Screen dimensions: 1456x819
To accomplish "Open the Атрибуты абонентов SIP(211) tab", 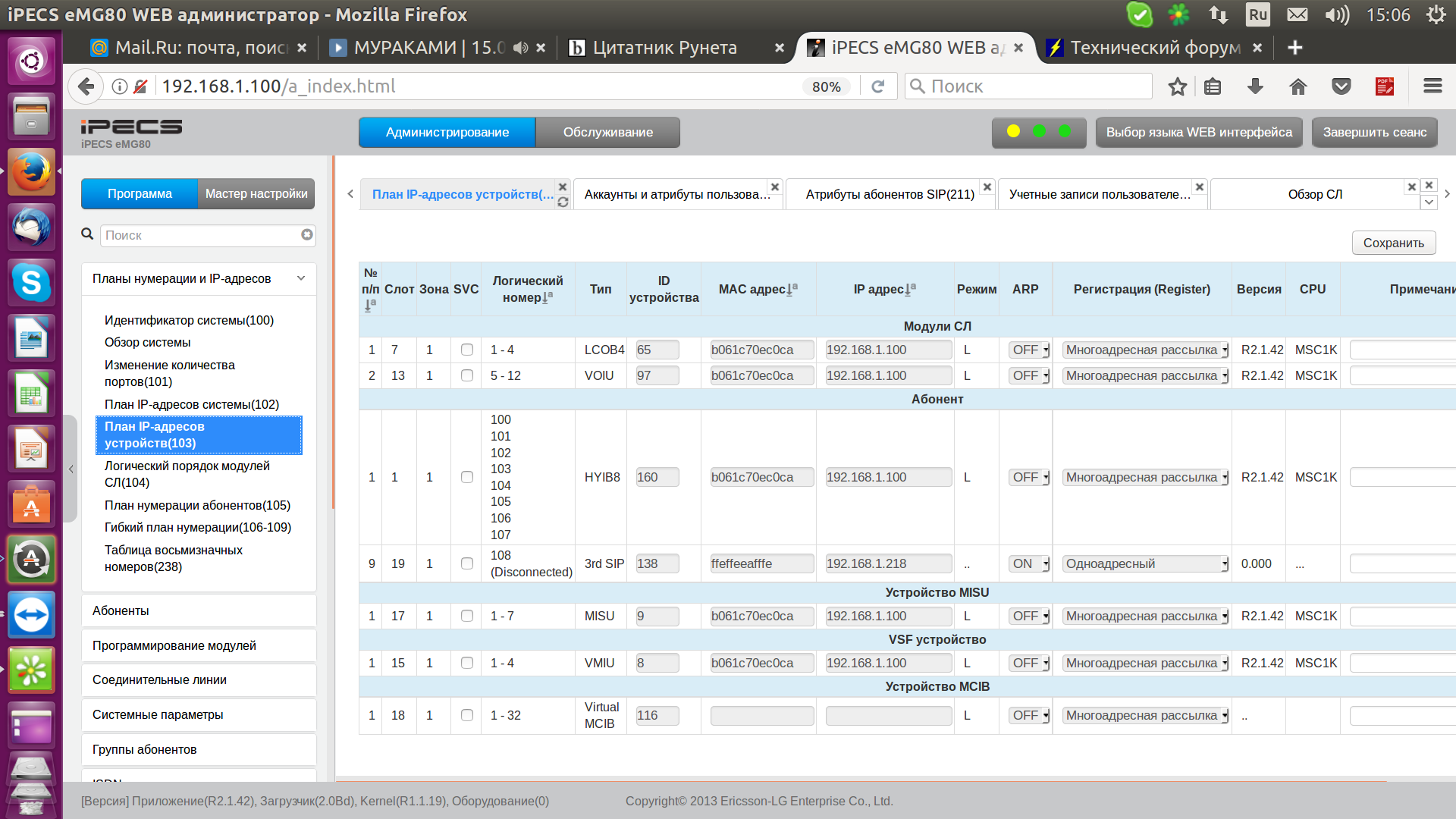I will [890, 194].
